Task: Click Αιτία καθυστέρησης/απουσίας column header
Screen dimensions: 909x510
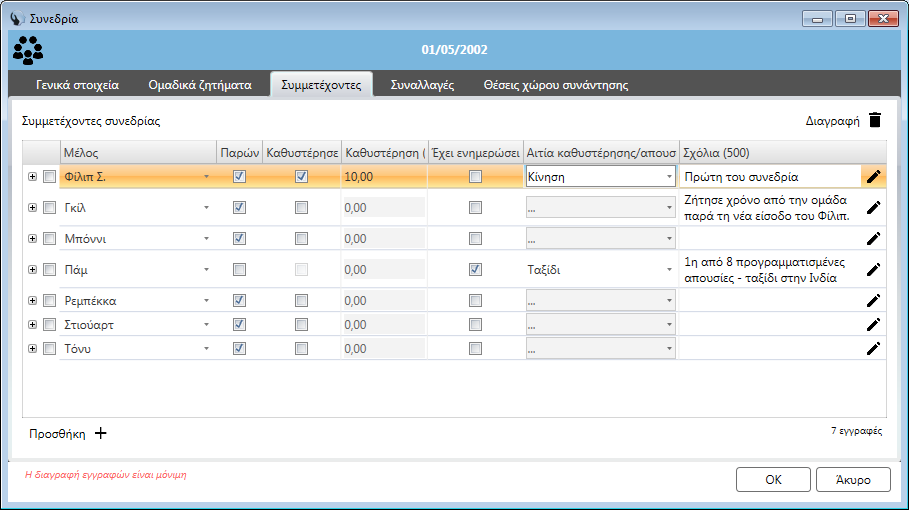Action: coord(601,153)
